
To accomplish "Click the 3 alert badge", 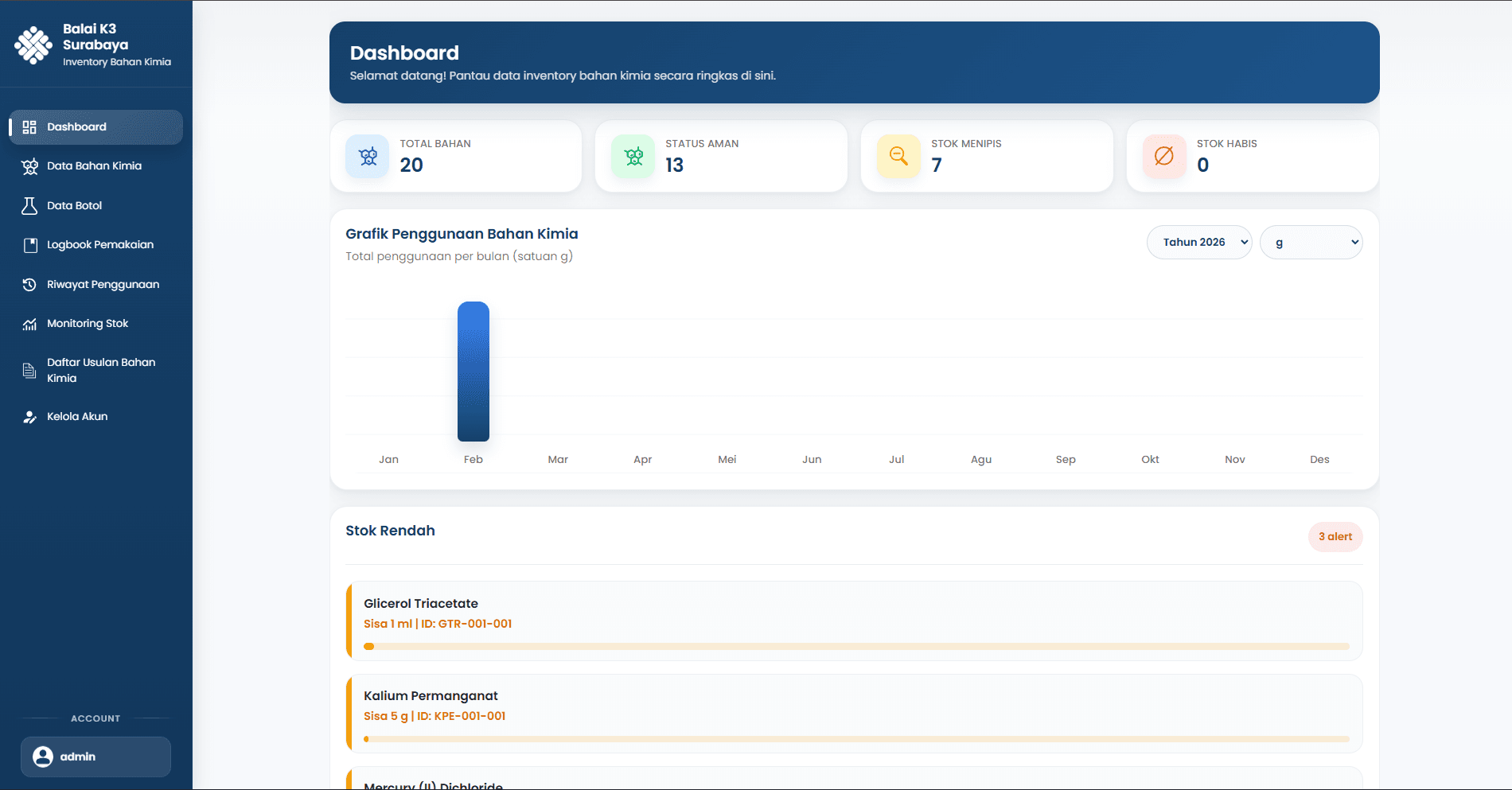I will click(x=1335, y=537).
